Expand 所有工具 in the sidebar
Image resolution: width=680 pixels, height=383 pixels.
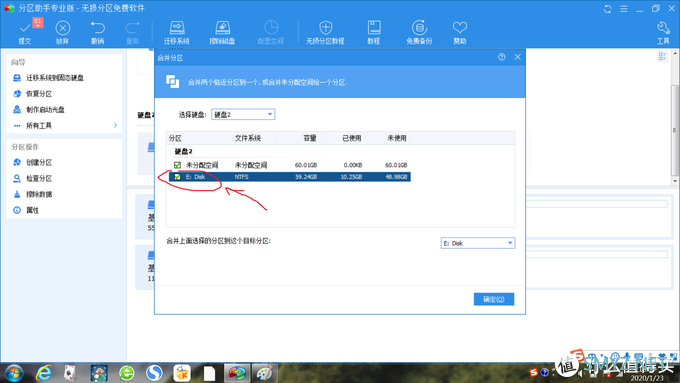click(x=65, y=125)
